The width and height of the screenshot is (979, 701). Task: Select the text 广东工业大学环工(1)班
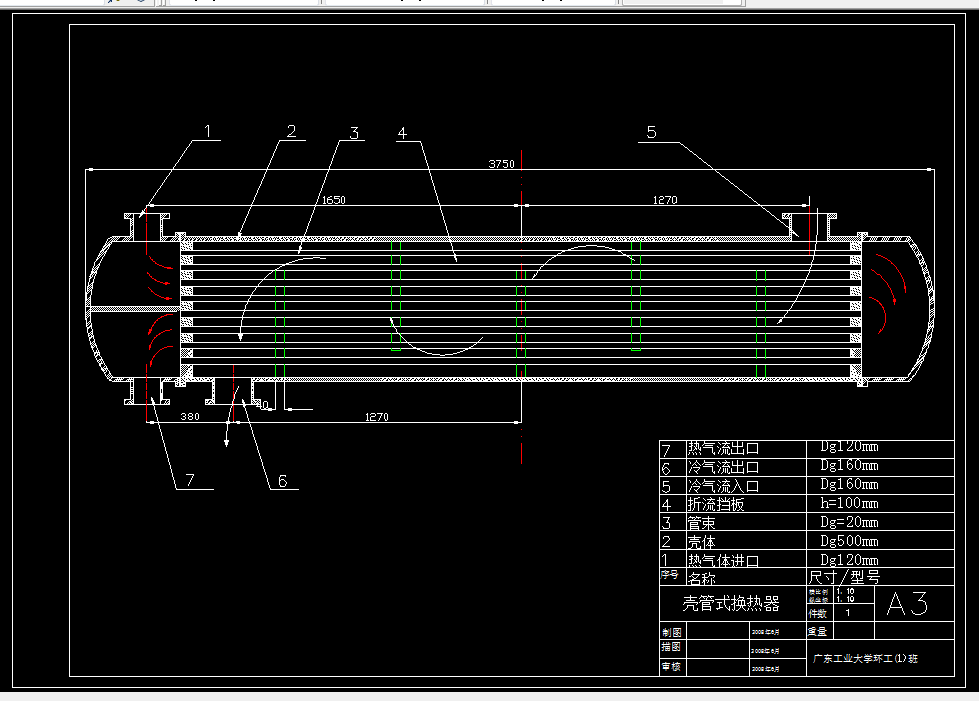[x=865, y=659]
